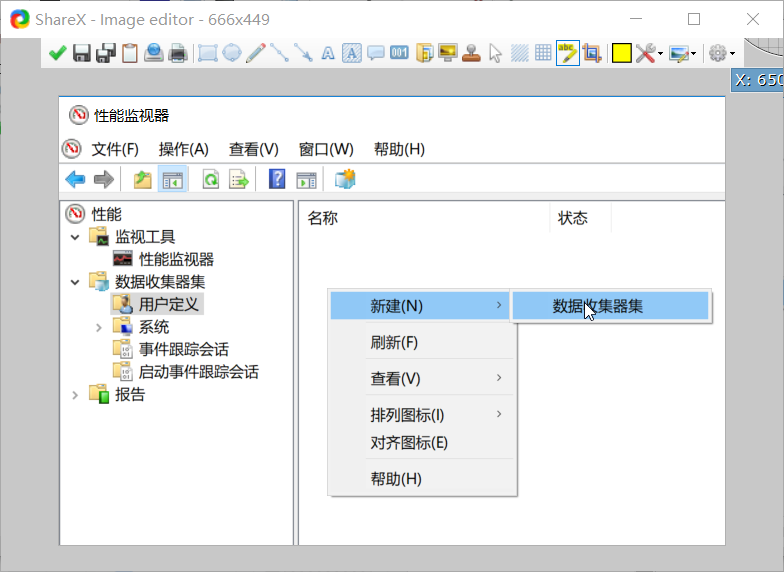Maximize the ShareX image editor window
Viewport: 784px width, 572px height.
694,19
